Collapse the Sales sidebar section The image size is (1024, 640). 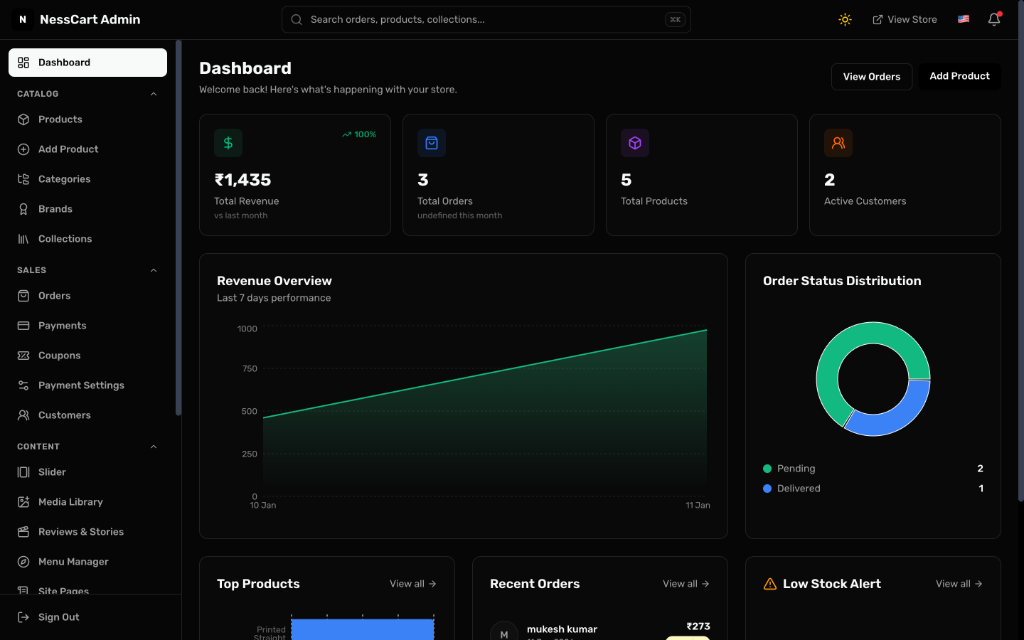[x=153, y=270]
